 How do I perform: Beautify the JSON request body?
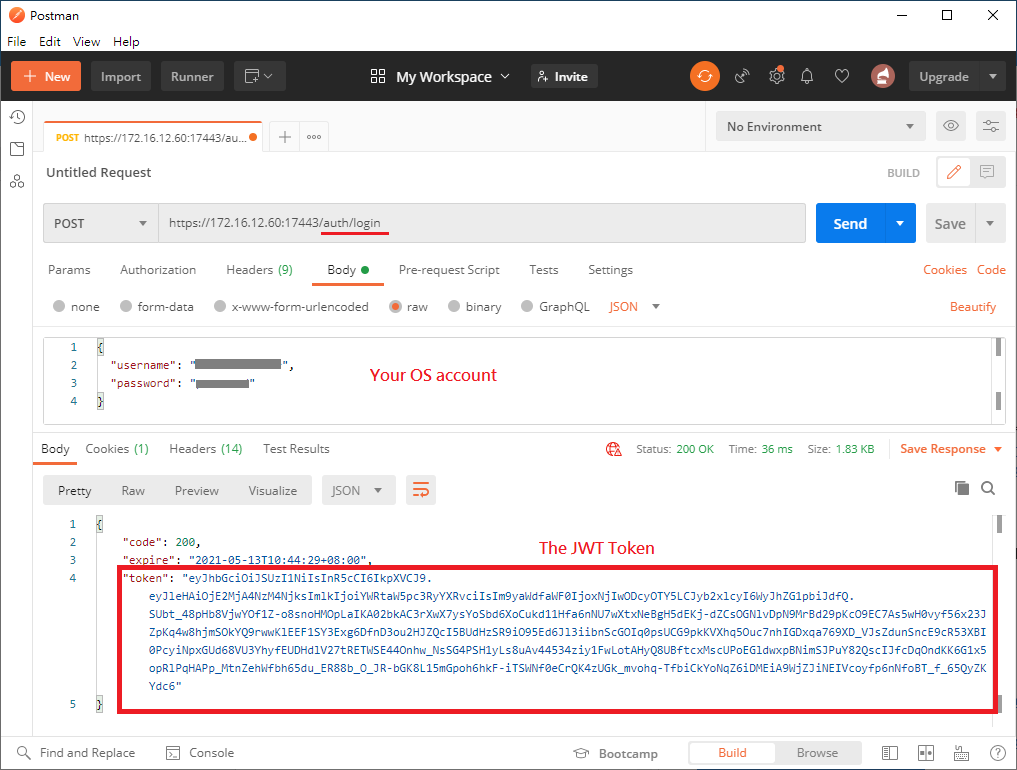point(972,307)
